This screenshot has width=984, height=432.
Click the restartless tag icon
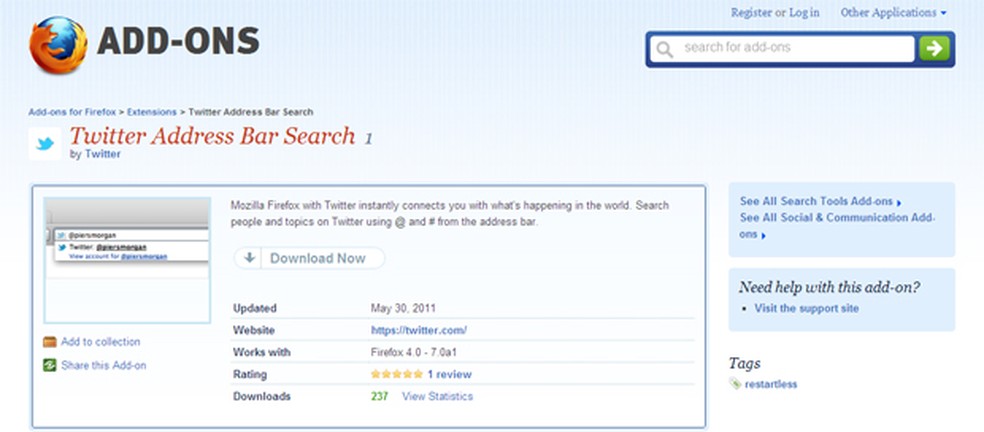pos(735,384)
